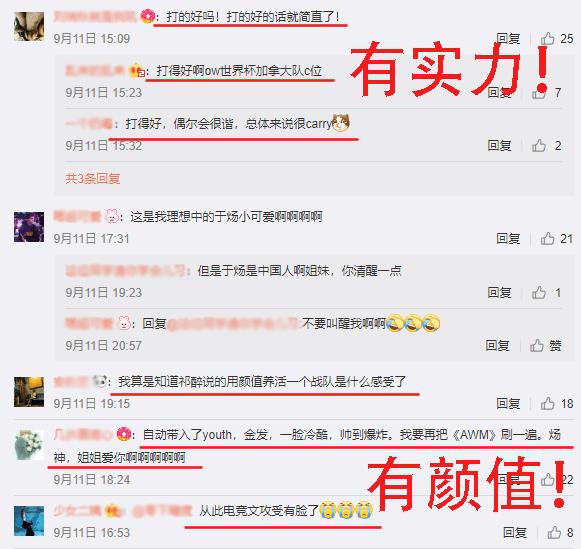The image size is (581, 549).
Task: Click 回复 on the 20:57 reply
Action: (498, 346)
